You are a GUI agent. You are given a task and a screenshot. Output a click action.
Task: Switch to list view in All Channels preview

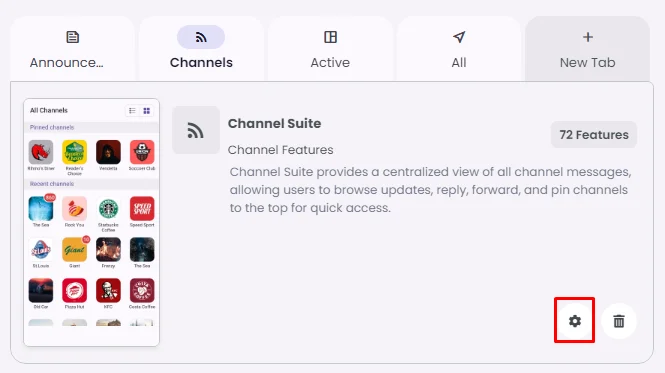132,111
